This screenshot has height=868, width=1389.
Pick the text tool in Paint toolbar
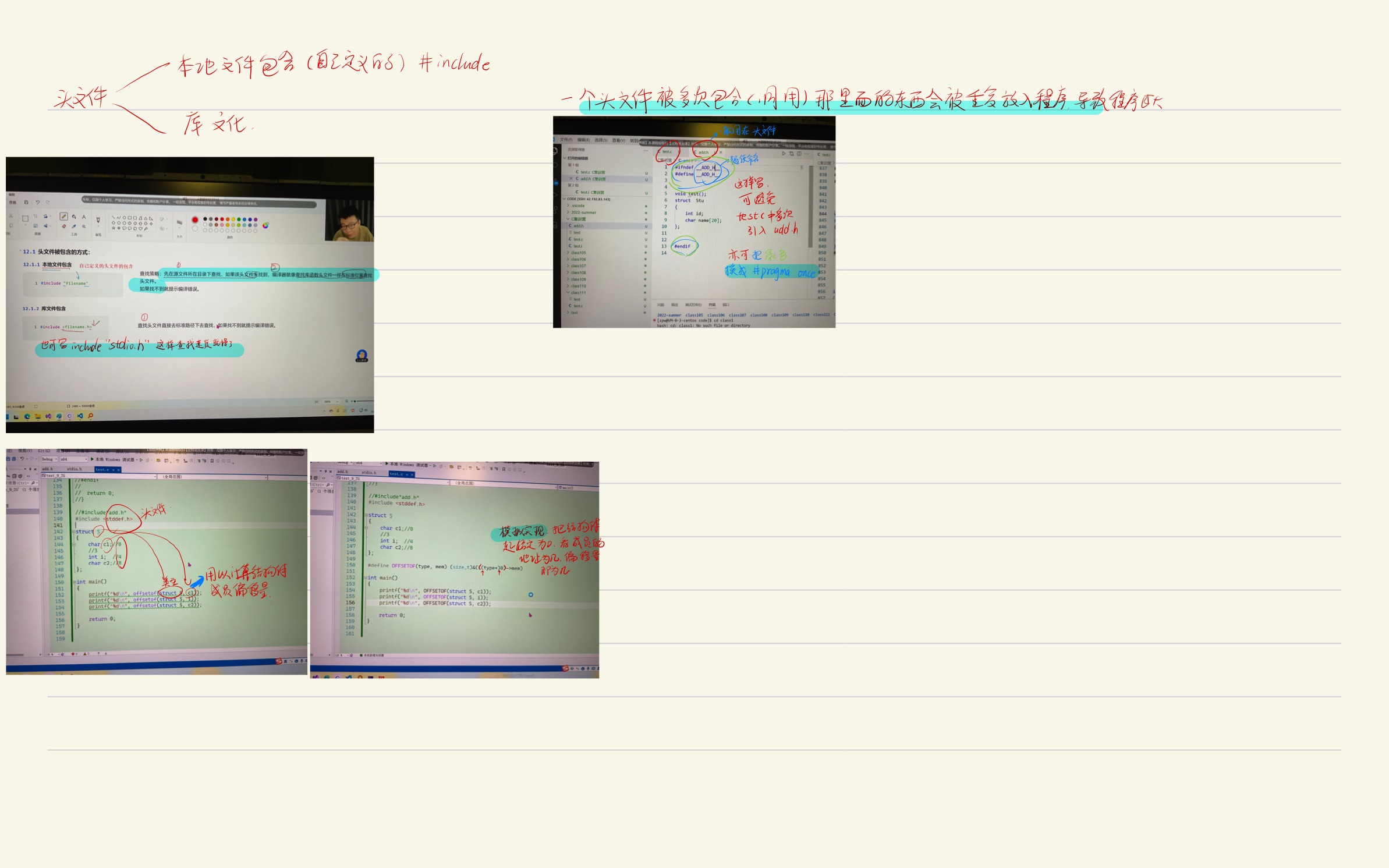point(84,217)
